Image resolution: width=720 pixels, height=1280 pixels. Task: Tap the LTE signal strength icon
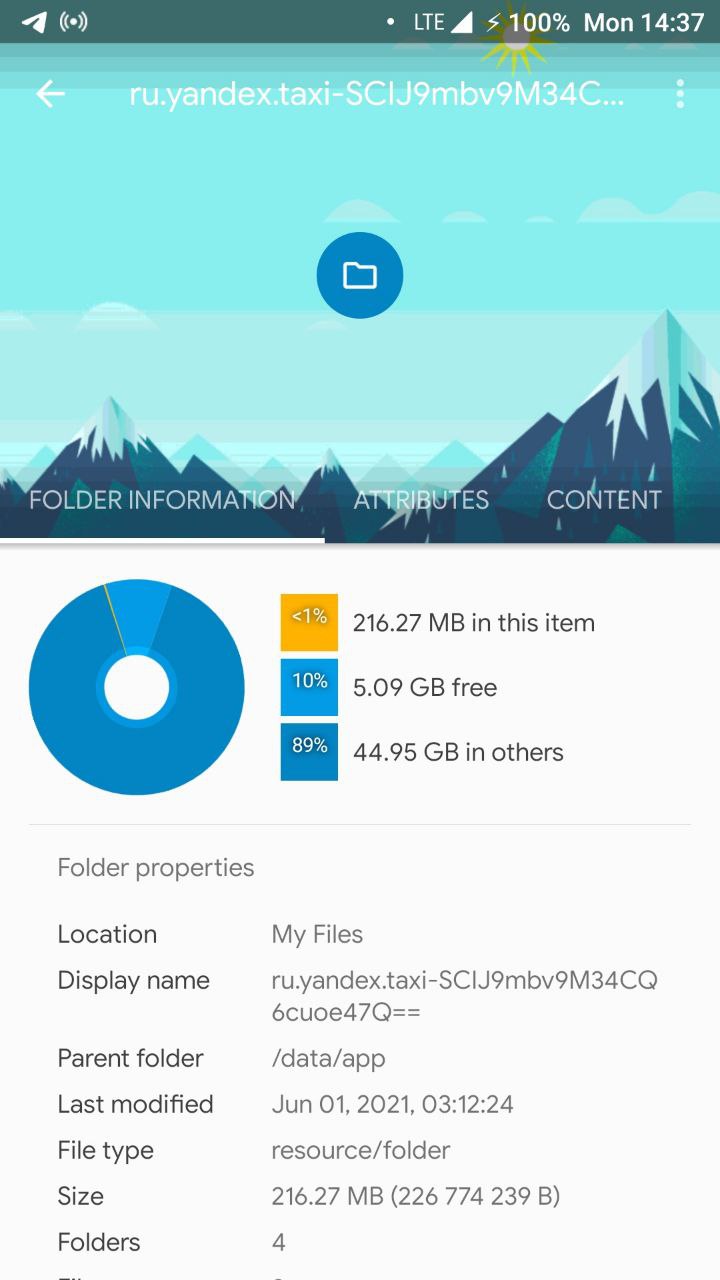tap(461, 22)
